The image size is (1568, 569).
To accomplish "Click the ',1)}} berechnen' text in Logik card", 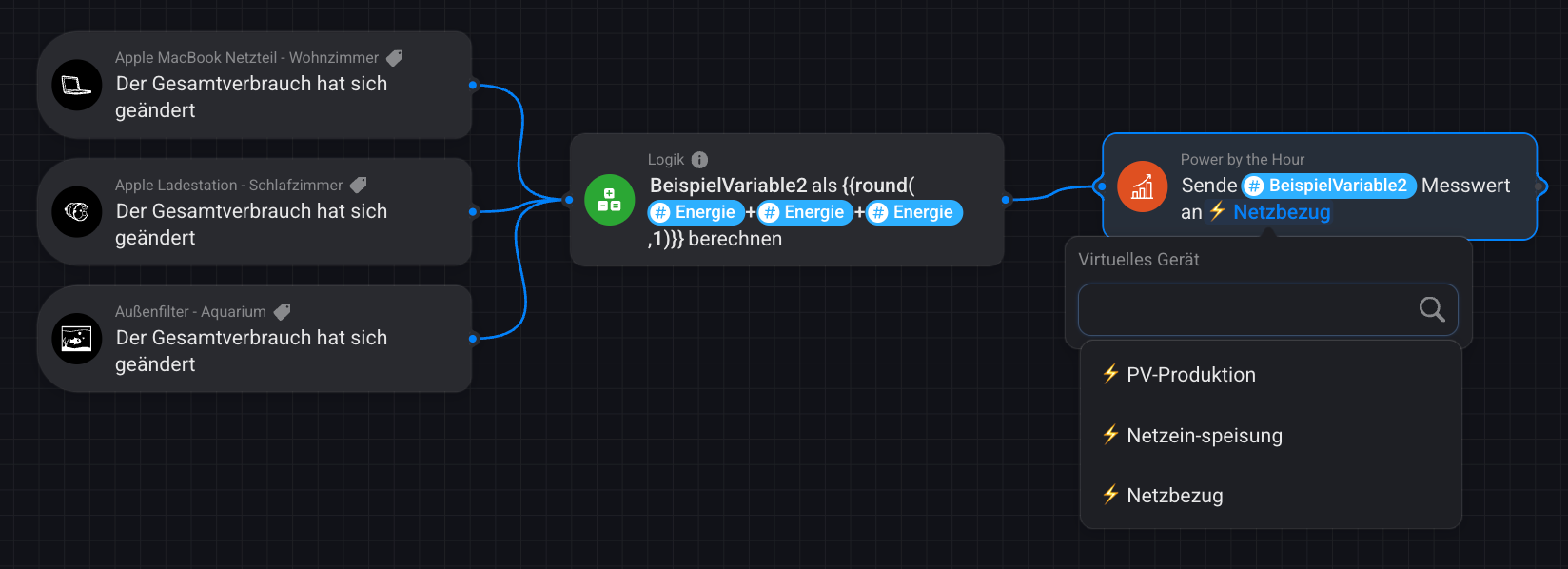I will coord(715,239).
